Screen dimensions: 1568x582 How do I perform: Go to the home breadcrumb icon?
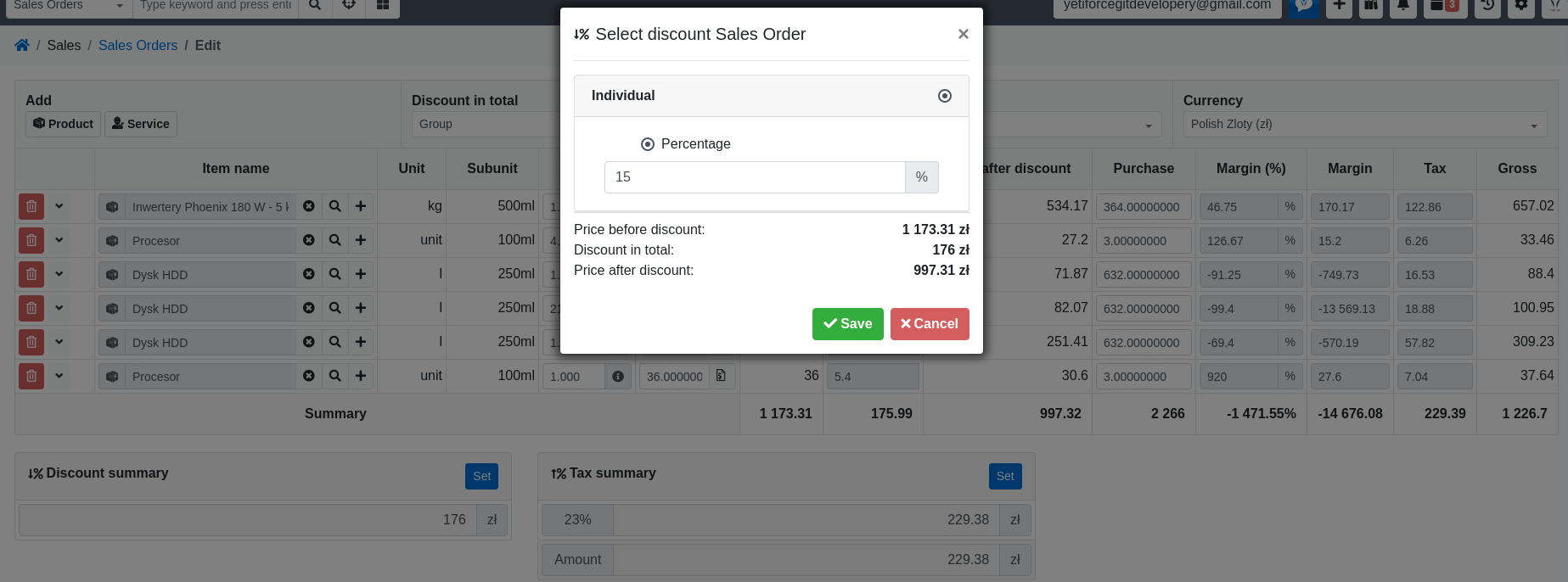[x=22, y=45]
